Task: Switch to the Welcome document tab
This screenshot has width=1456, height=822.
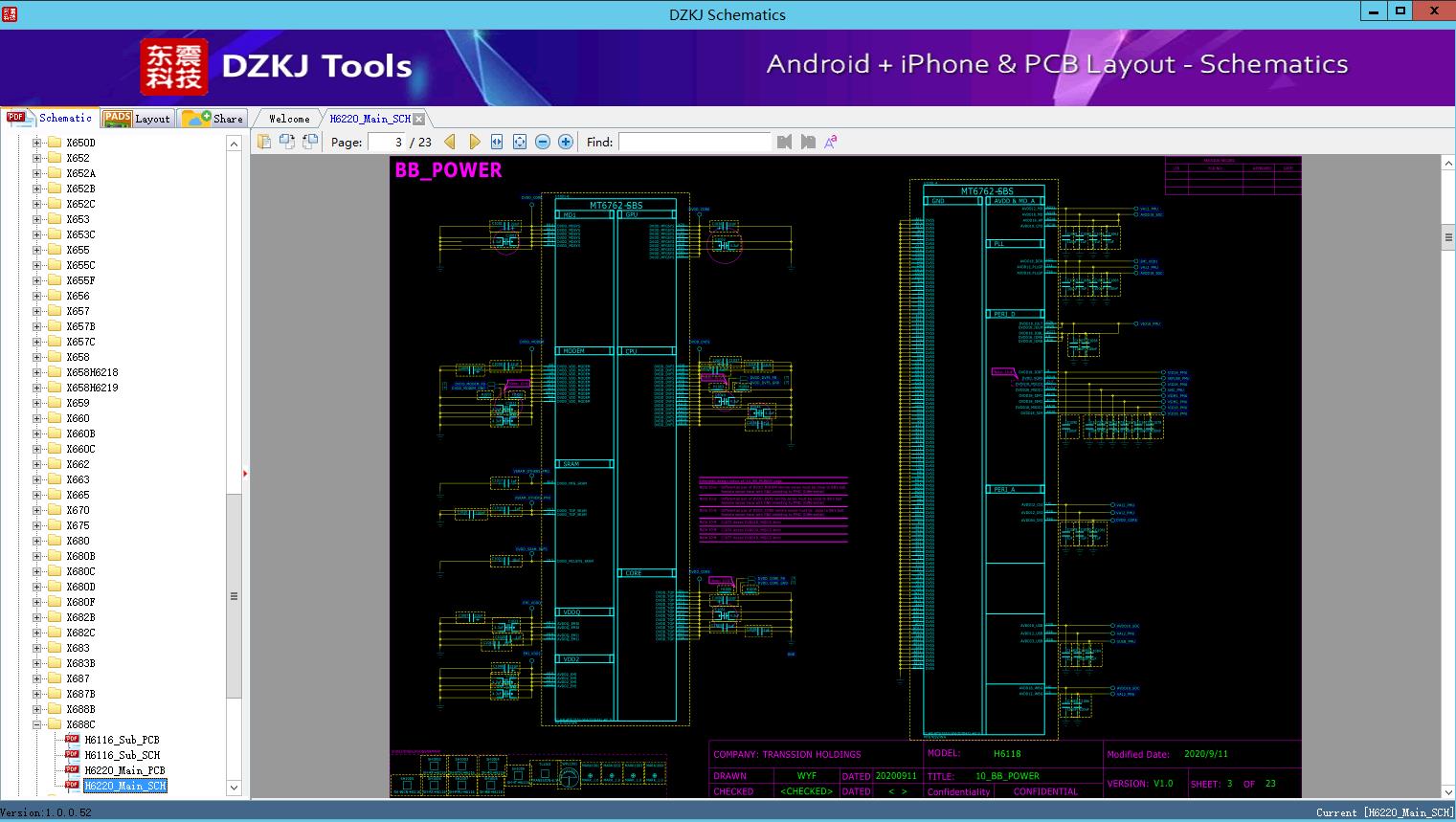Action: click(289, 119)
